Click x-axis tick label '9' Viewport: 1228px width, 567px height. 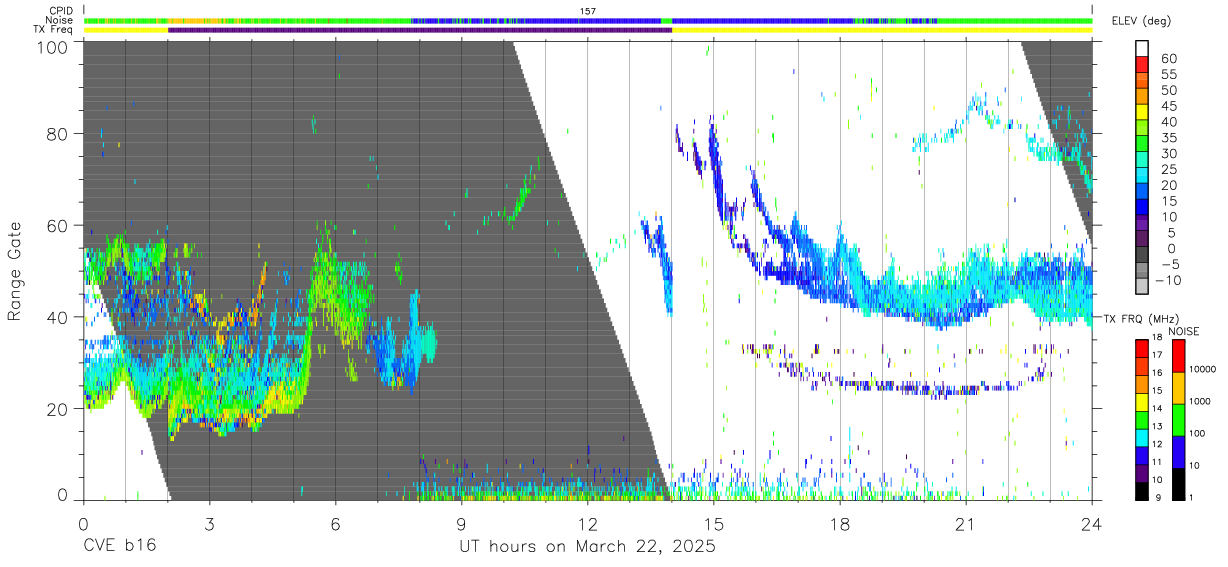[x=461, y=524]
